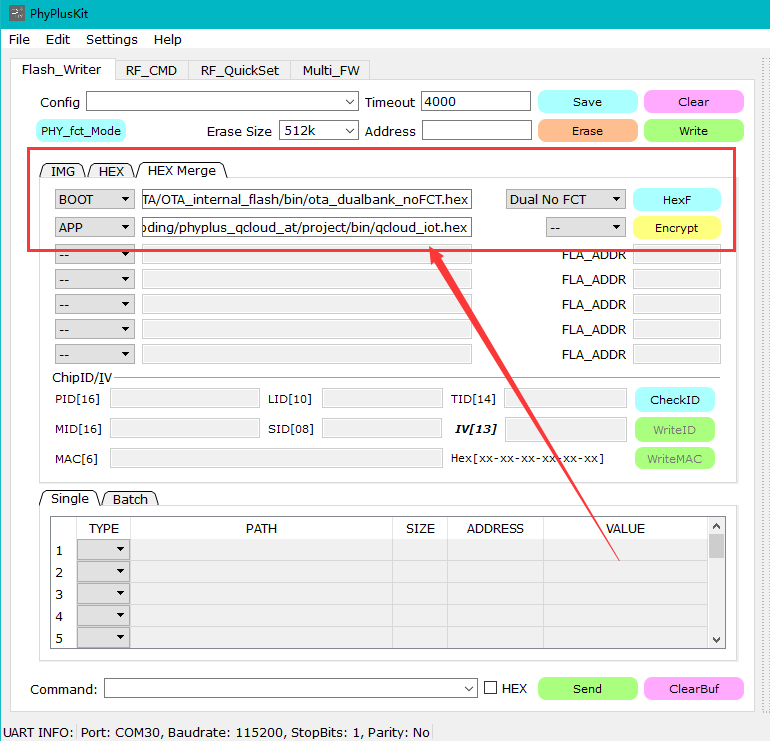Click the Save button
Viewport: 770px width, 741px height.
pyautogui.click(x=587, y=102)
